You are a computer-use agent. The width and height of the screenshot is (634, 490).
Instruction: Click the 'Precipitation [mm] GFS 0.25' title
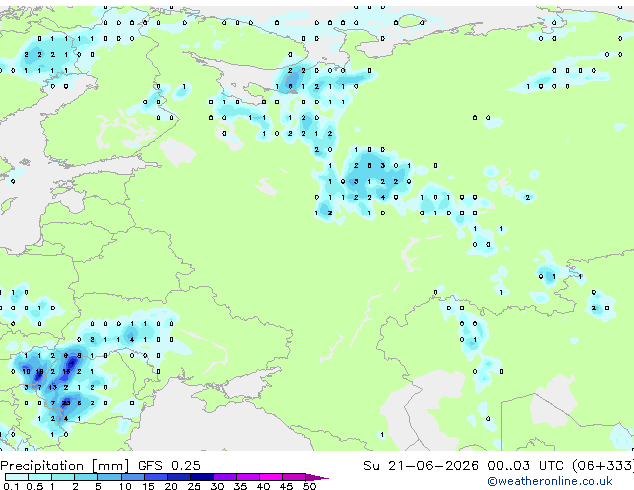tap(100, 466)
